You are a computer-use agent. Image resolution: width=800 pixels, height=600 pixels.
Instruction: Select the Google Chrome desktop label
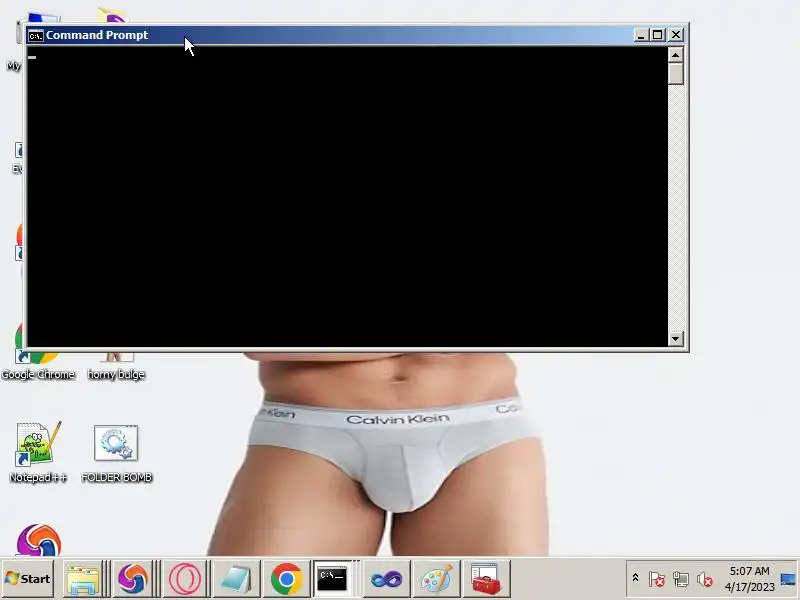coord(38,374)
